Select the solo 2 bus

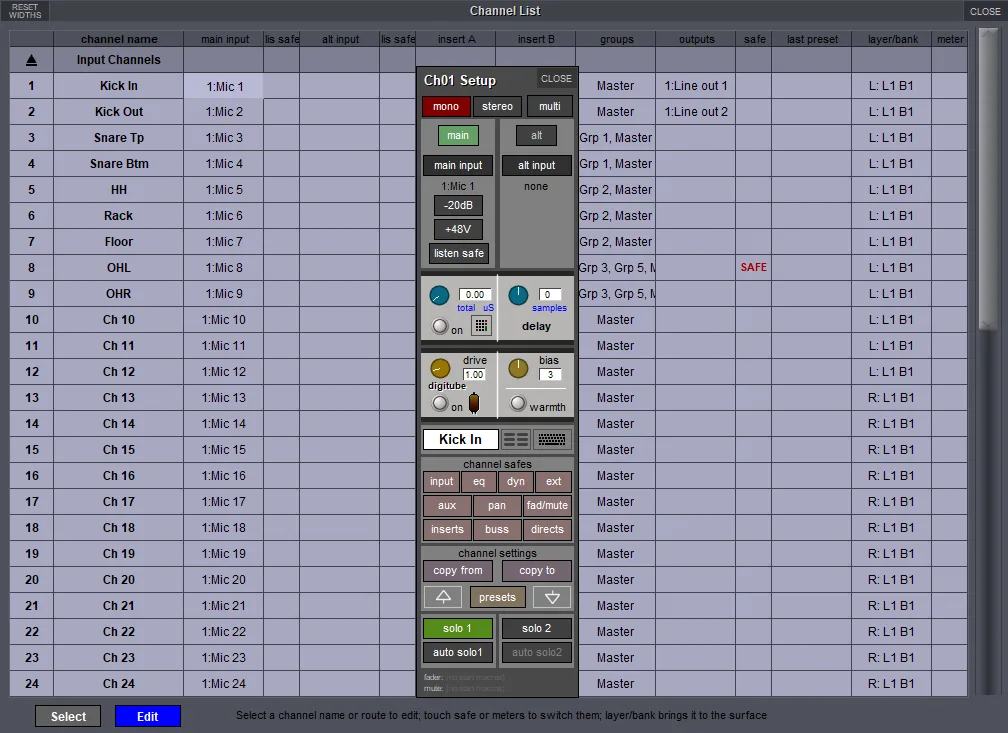click(x=536, y=628)
